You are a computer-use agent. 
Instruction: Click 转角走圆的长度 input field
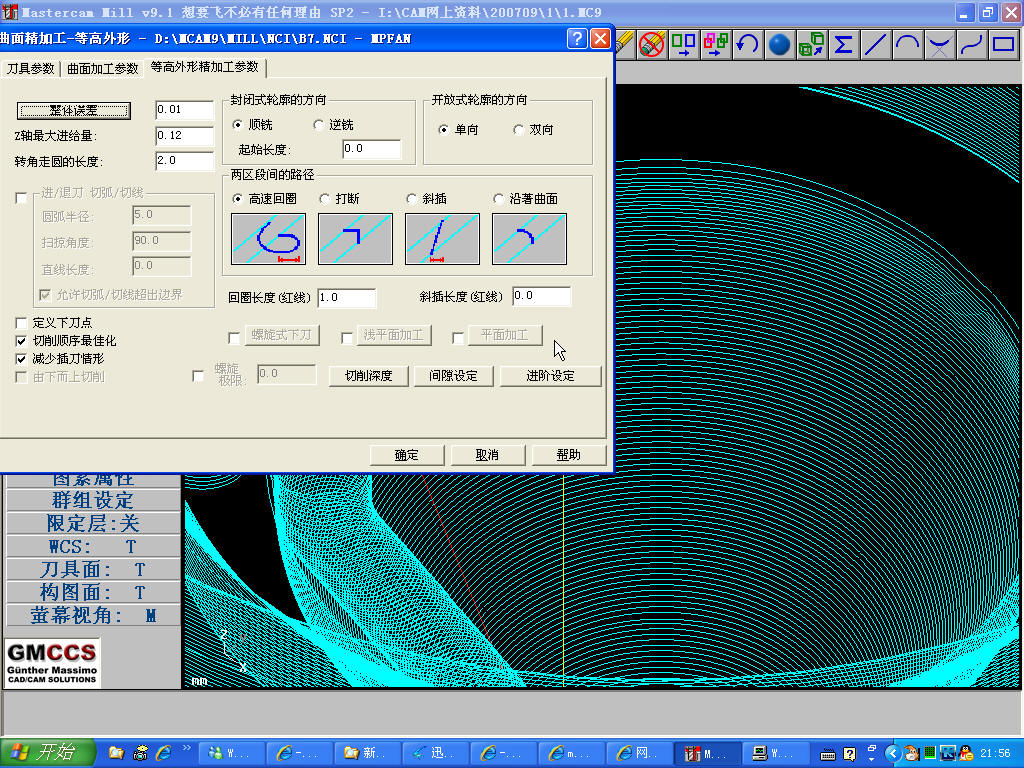coord(184,161)
